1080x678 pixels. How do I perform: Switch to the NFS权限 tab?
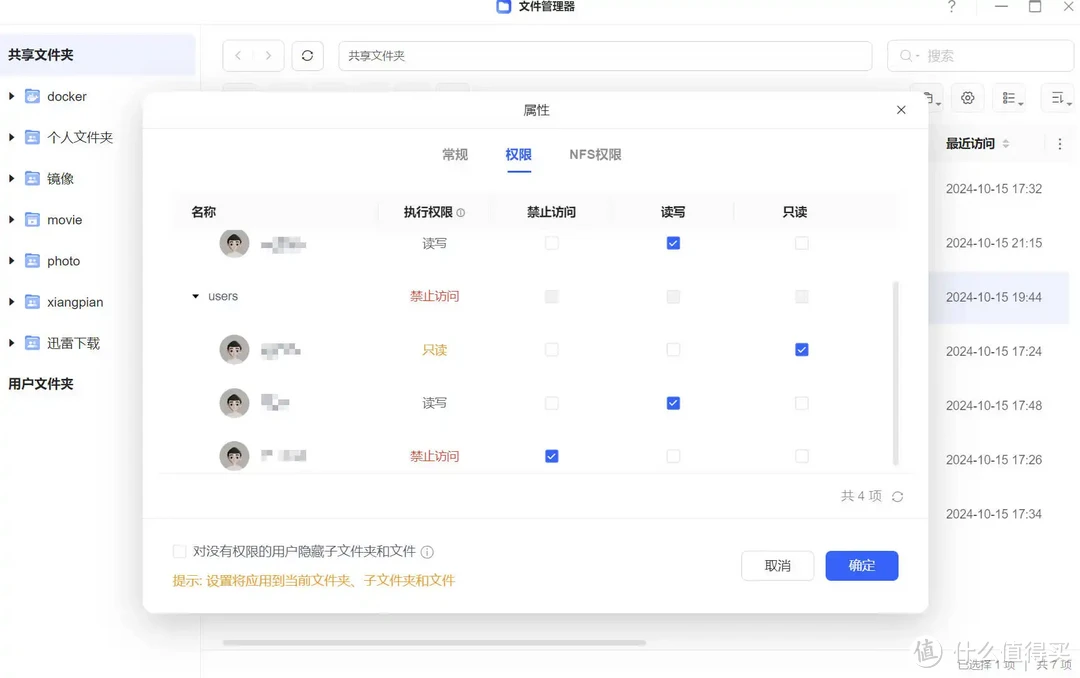594,155
